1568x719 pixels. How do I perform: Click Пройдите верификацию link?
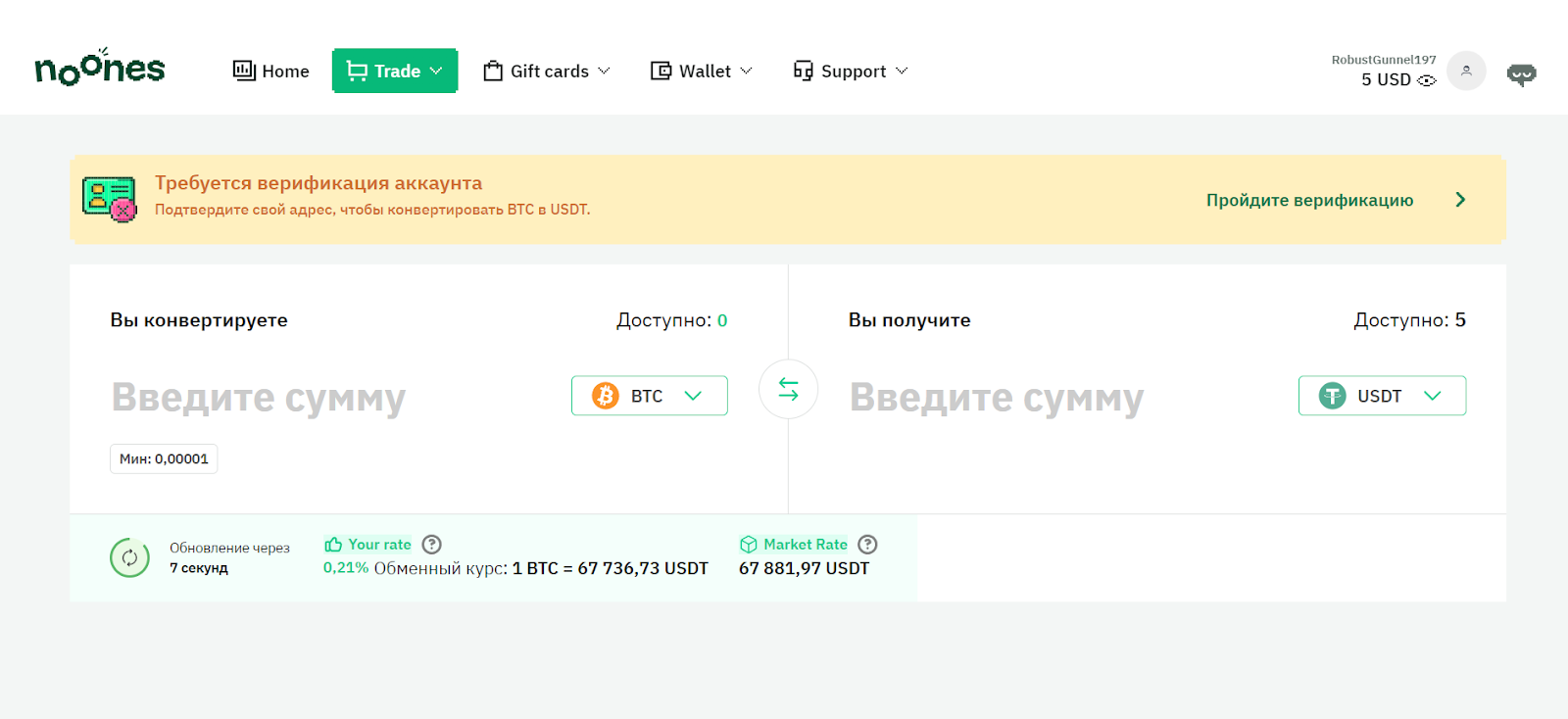tap(1309, 200)
